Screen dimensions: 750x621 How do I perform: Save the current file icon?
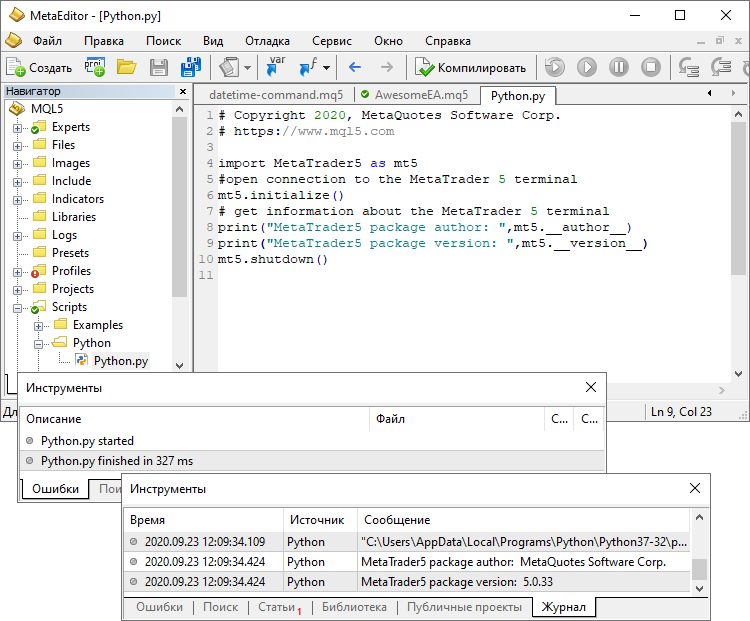[159, 67]
